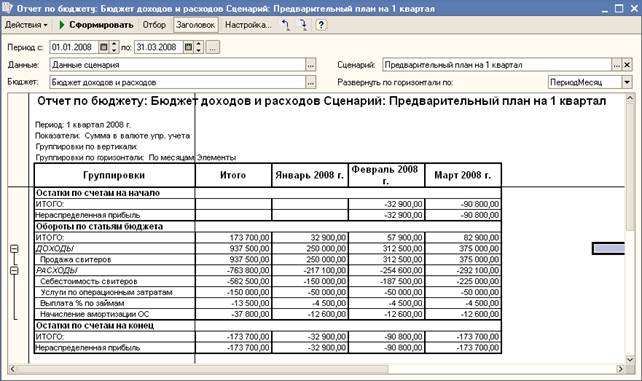Click the horizontal scrollbar left arrow

[12, 369]
